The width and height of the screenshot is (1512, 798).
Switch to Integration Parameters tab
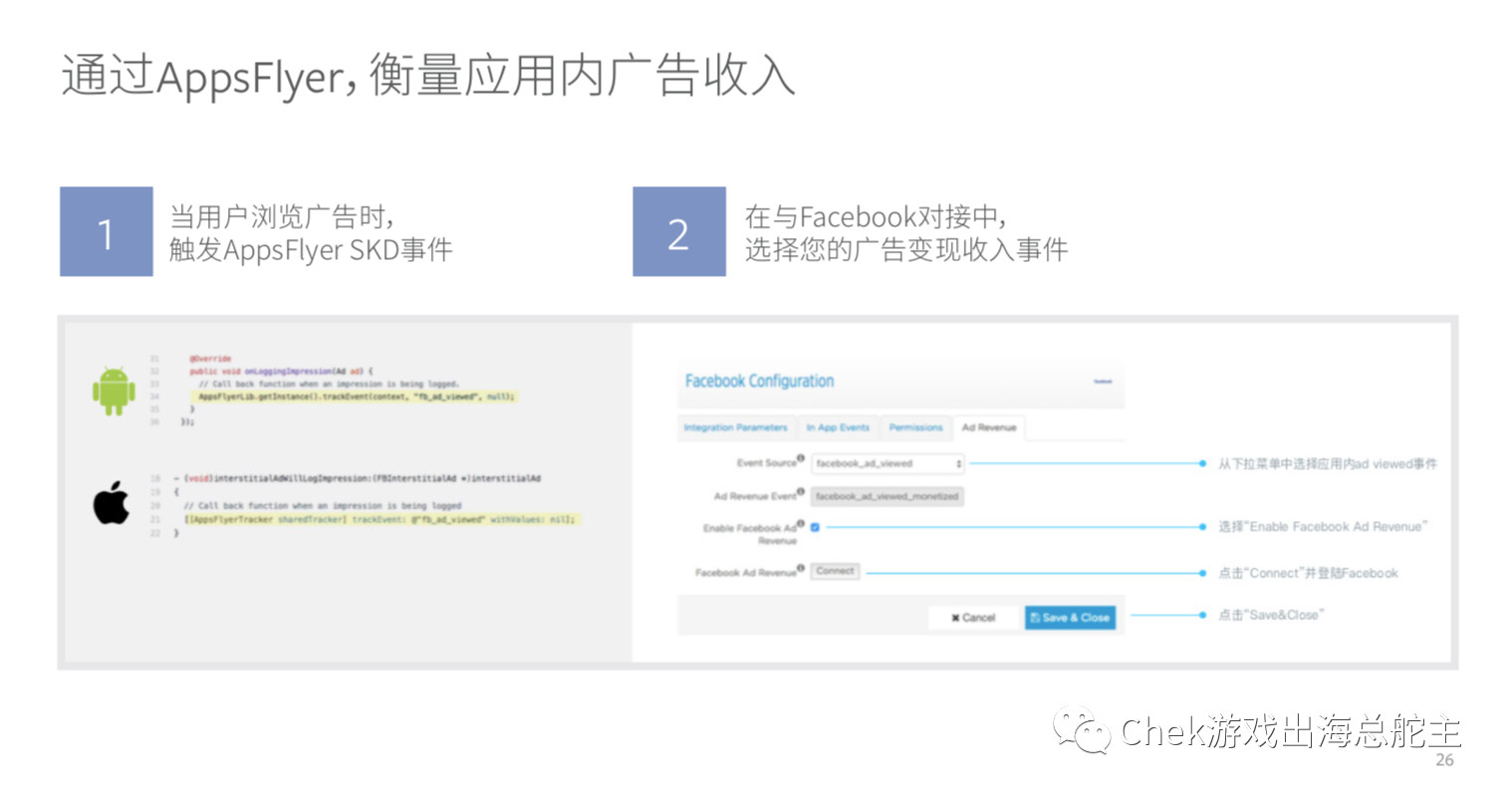(735, 427)
